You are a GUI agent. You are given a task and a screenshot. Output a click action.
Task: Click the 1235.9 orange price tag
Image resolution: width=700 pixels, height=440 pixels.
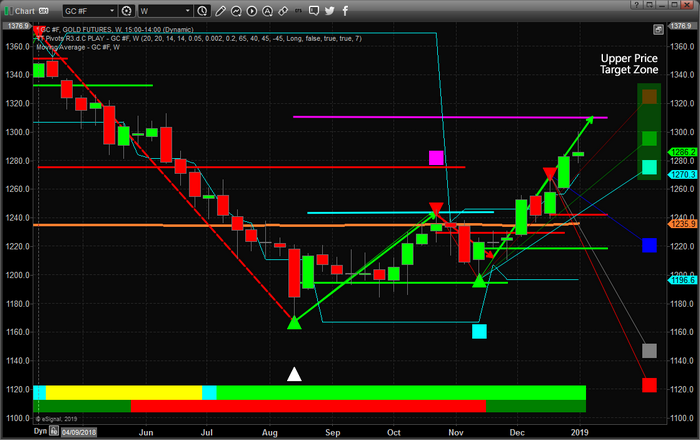click(683, 224)
